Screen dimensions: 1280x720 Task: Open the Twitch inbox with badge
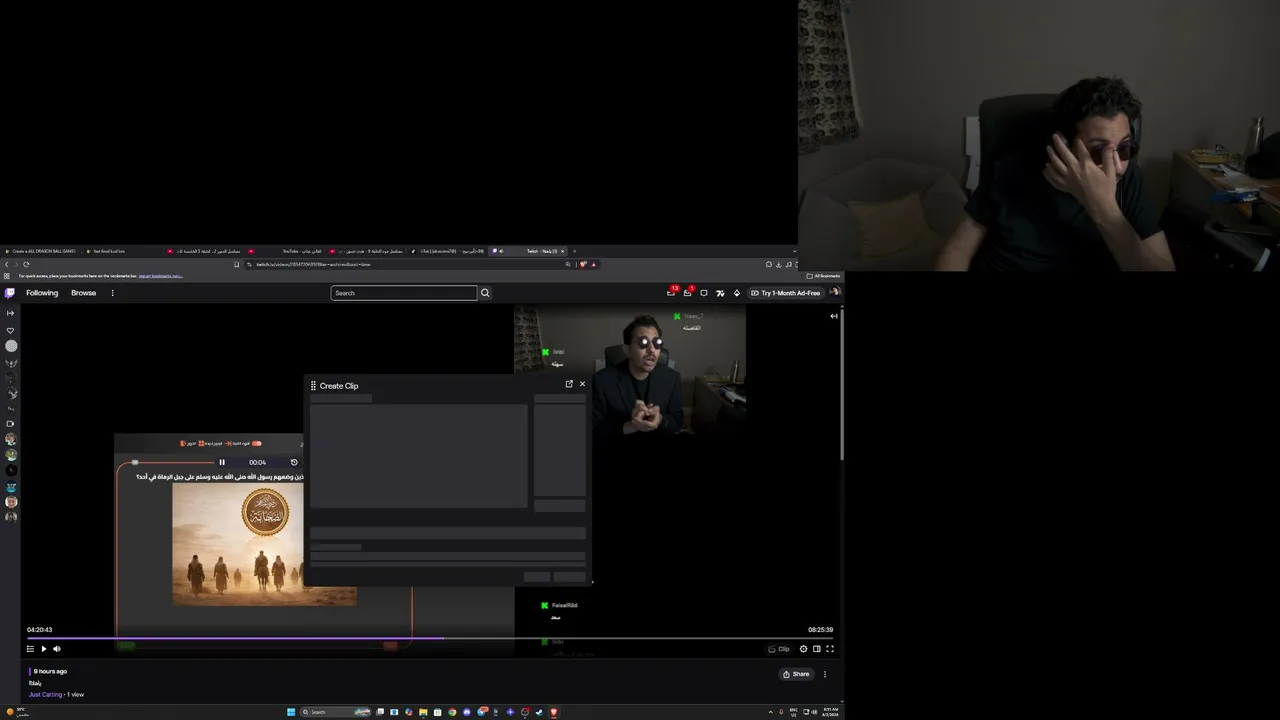point(687,293)
